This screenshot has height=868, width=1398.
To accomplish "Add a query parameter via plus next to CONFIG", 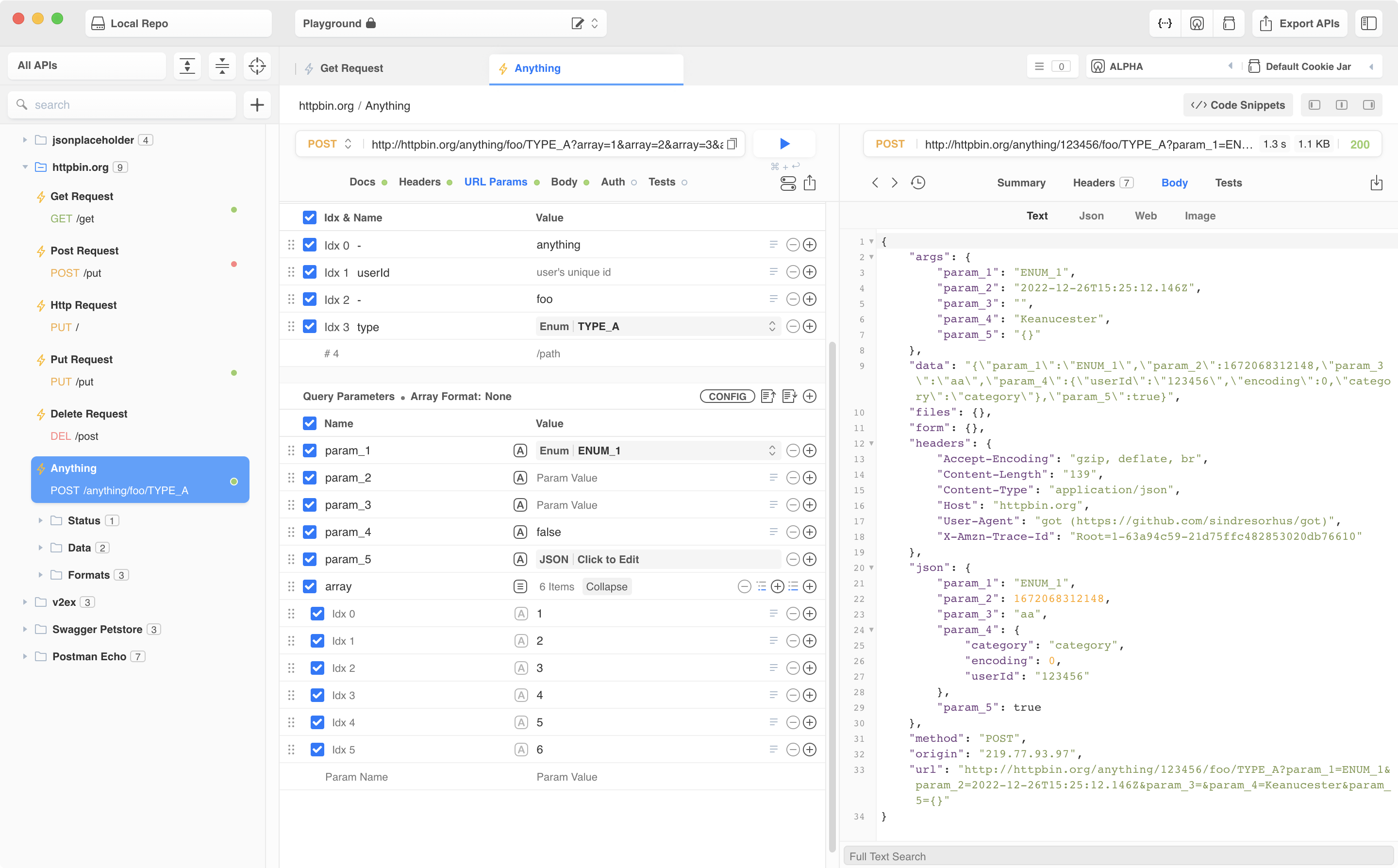I will (810, 396).
